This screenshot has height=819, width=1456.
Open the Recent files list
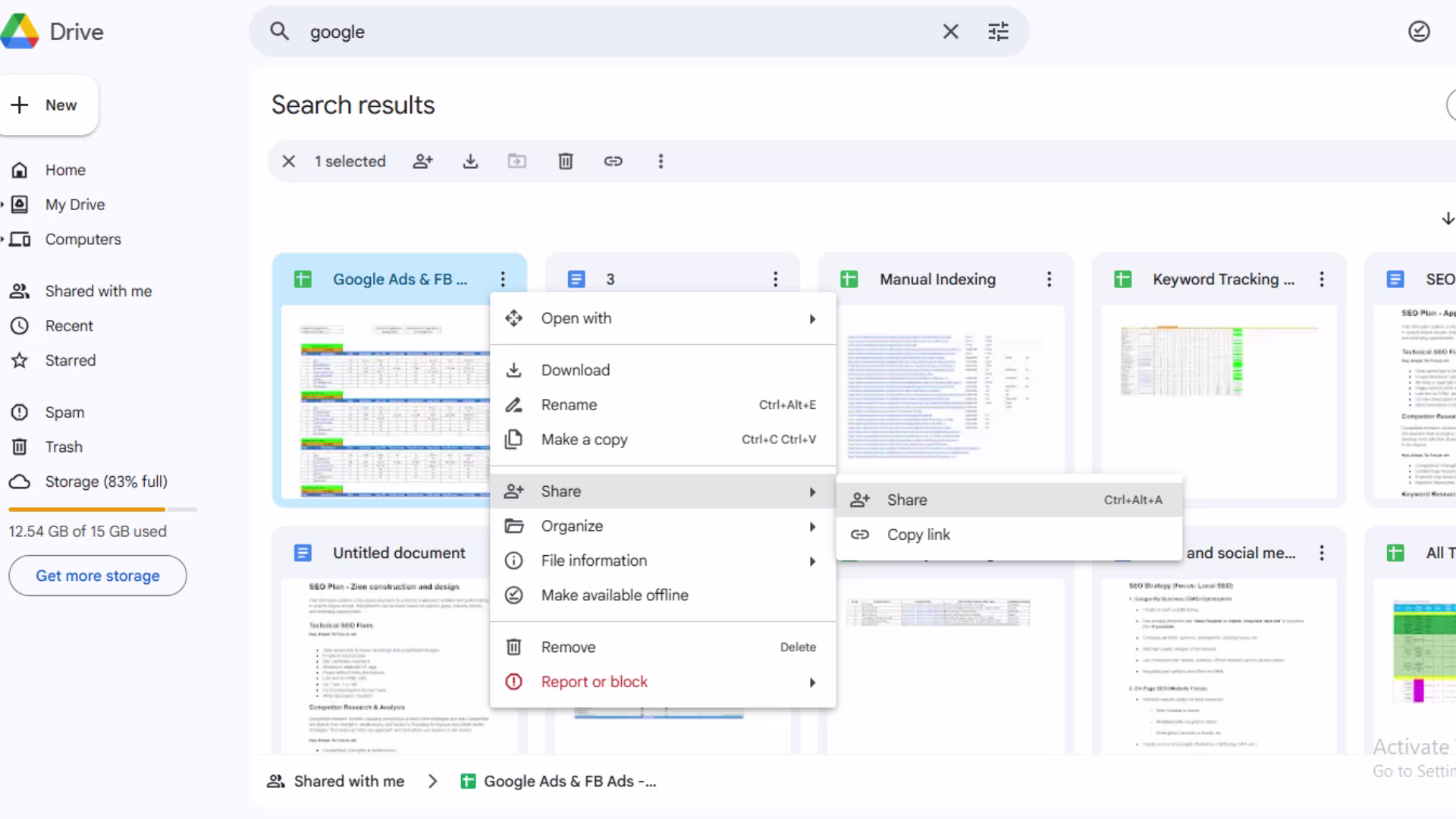tap(69, 326)
